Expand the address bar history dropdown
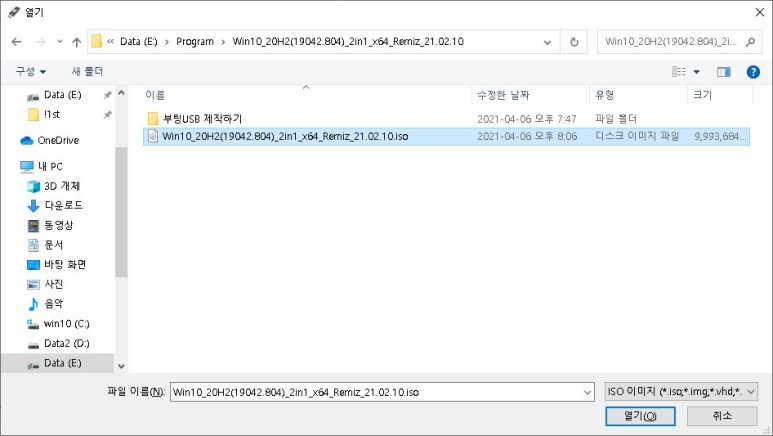Screen dimensions: 773x436 [547, 42]
